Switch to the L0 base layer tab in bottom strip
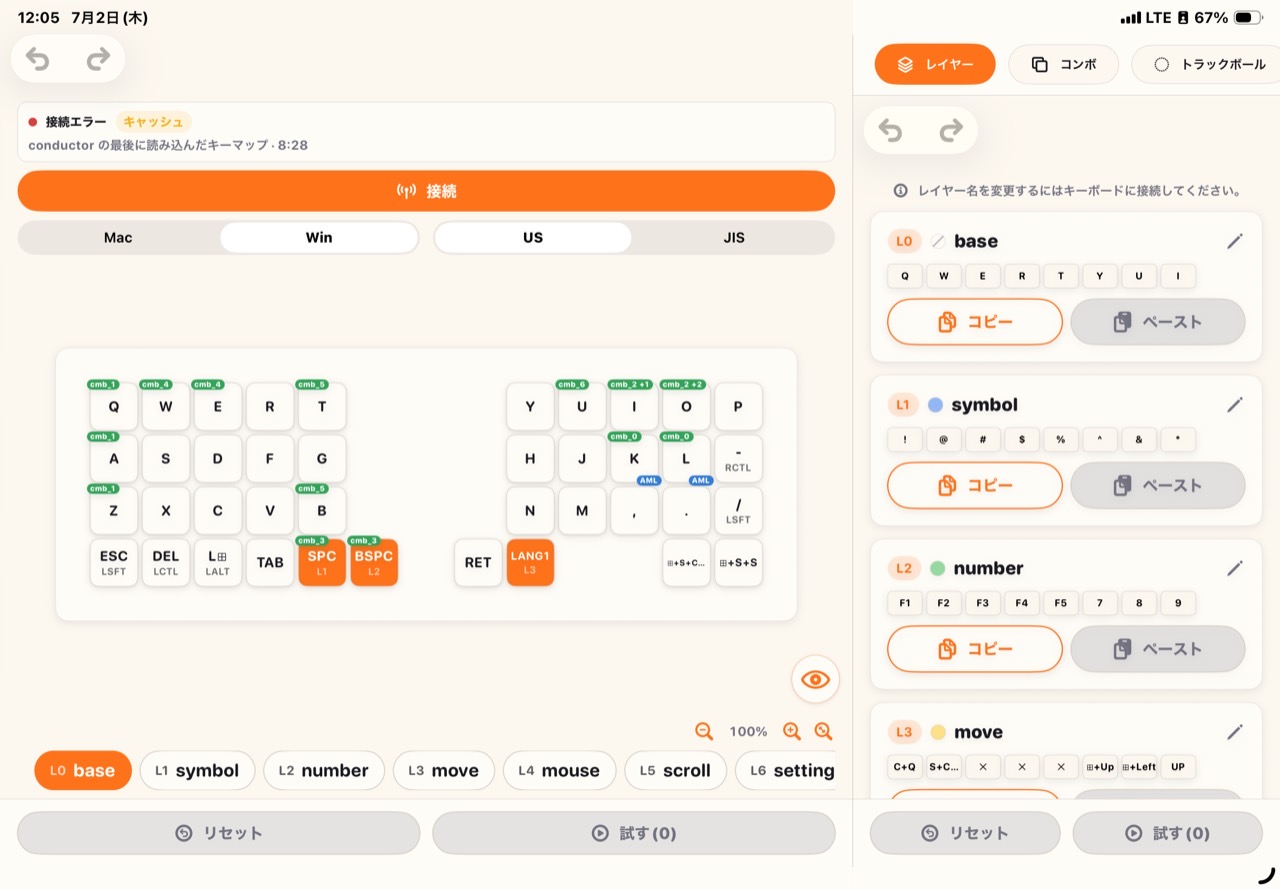Screen dimensions: 1280x889 [x=83, y=771]
